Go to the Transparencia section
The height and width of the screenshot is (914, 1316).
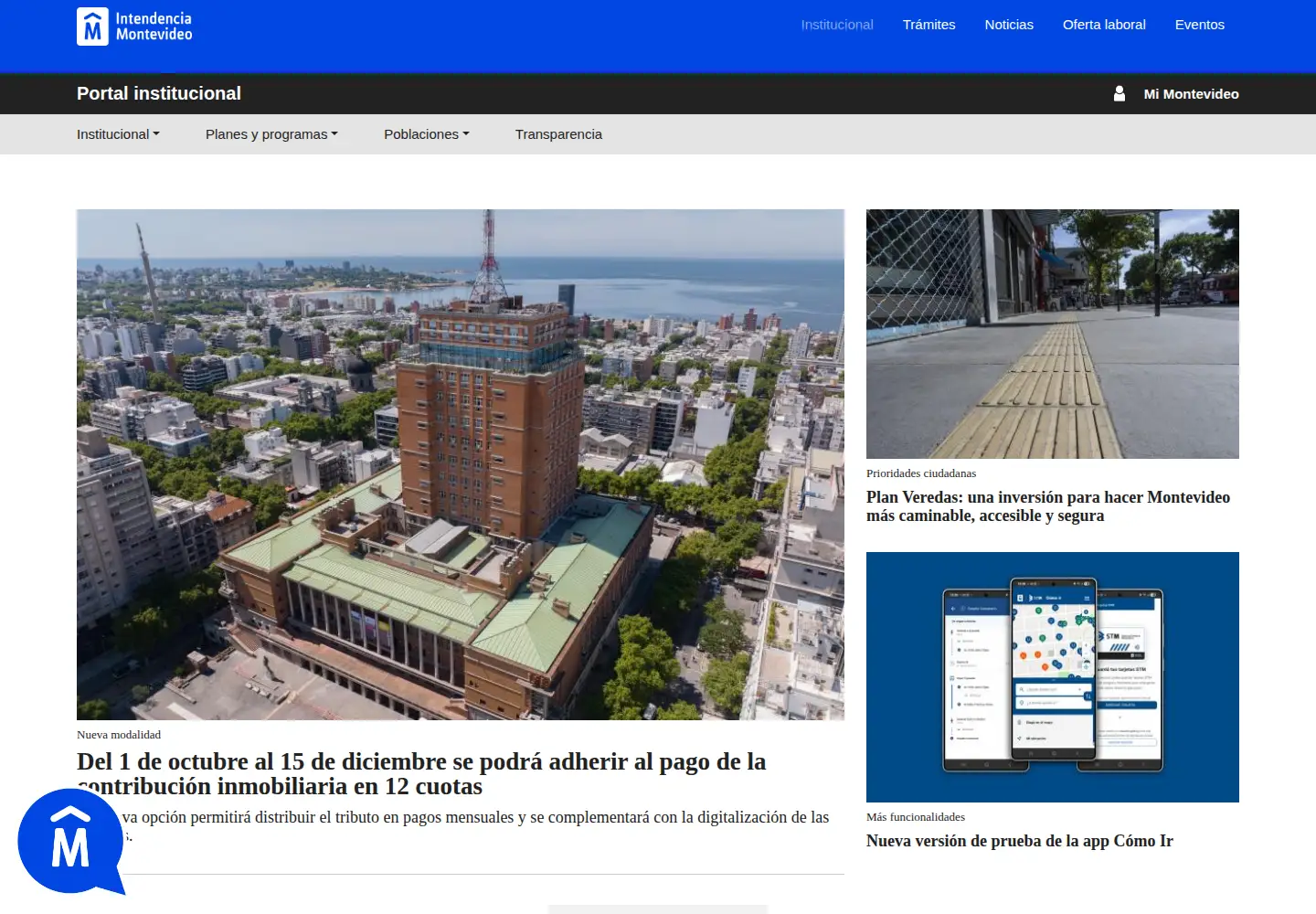click(558, 134)
